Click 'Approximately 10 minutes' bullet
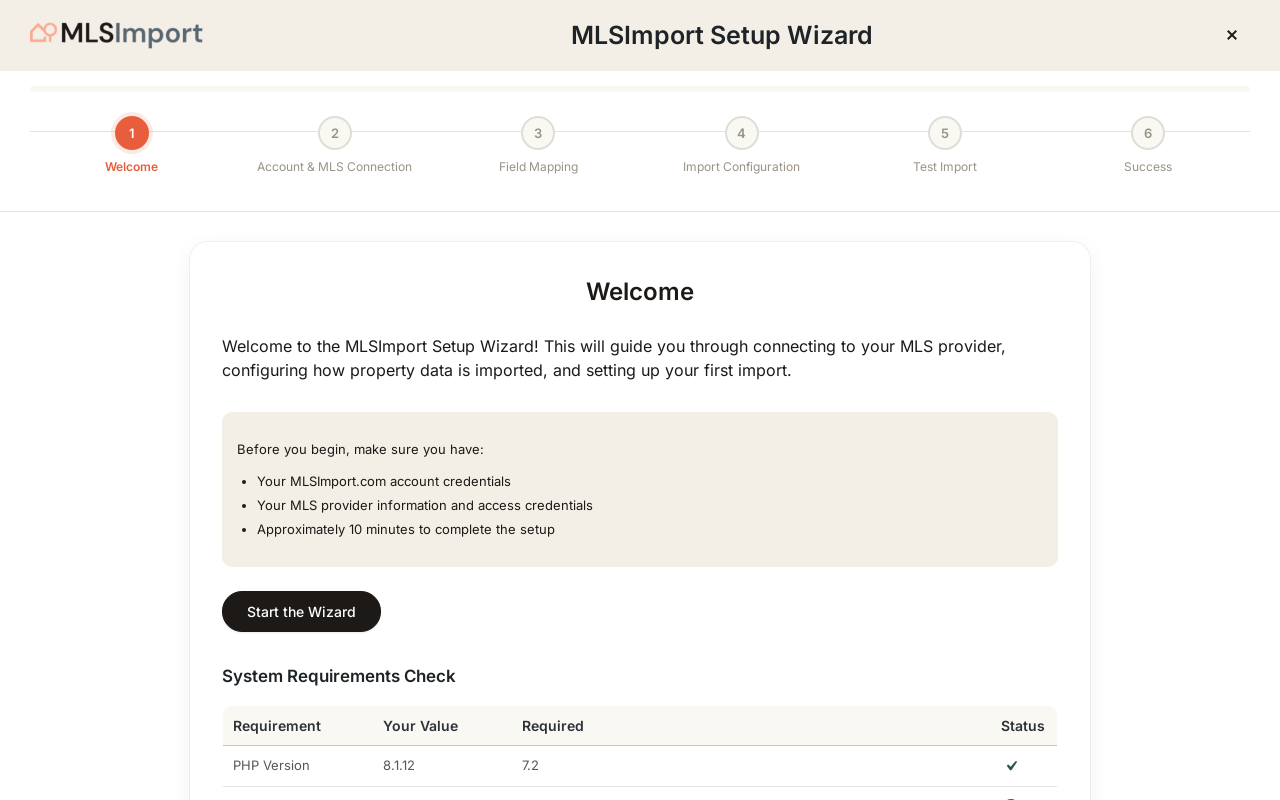 coord(406,529)
